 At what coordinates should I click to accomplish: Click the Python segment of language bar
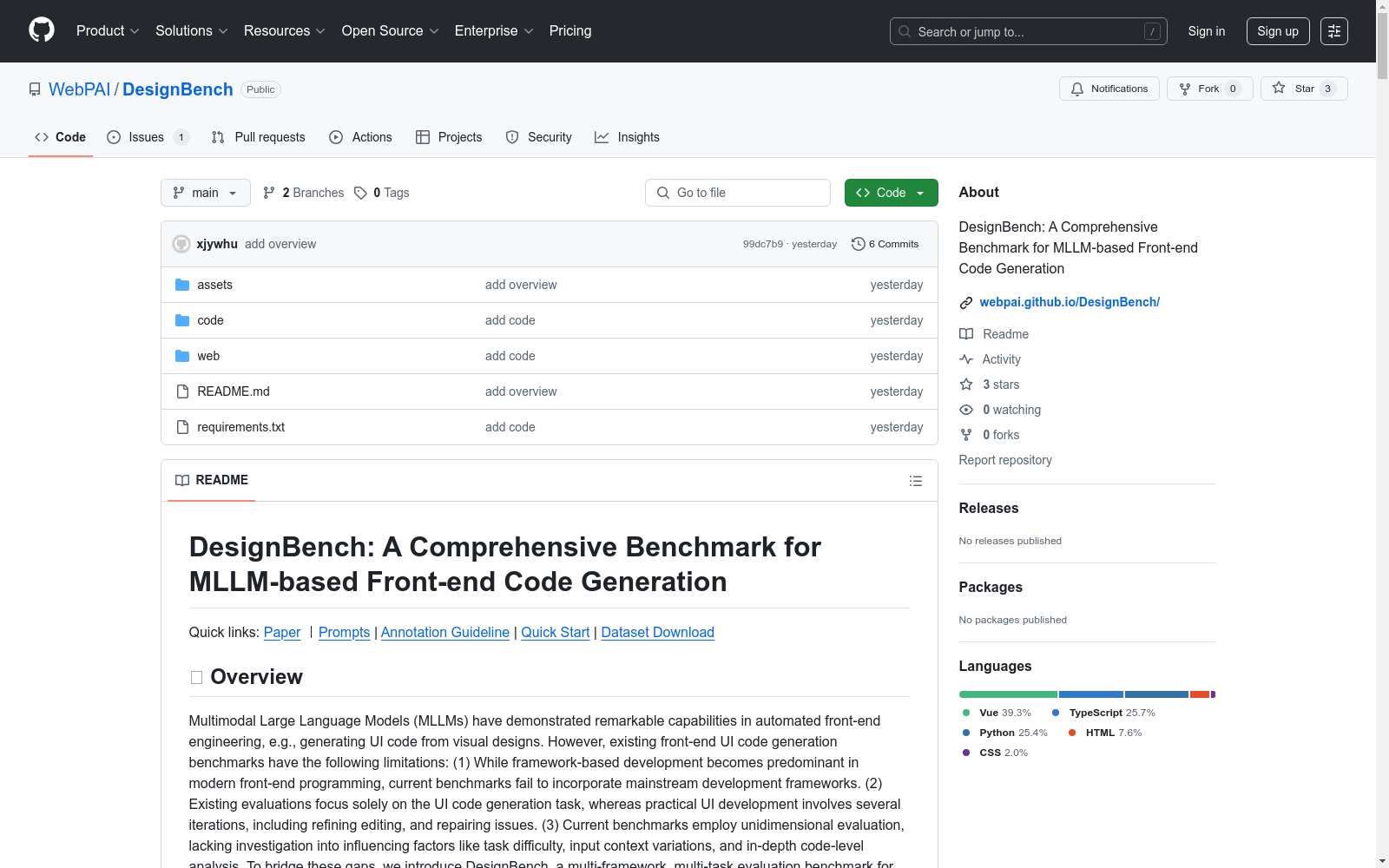[x=1156, y=694]
